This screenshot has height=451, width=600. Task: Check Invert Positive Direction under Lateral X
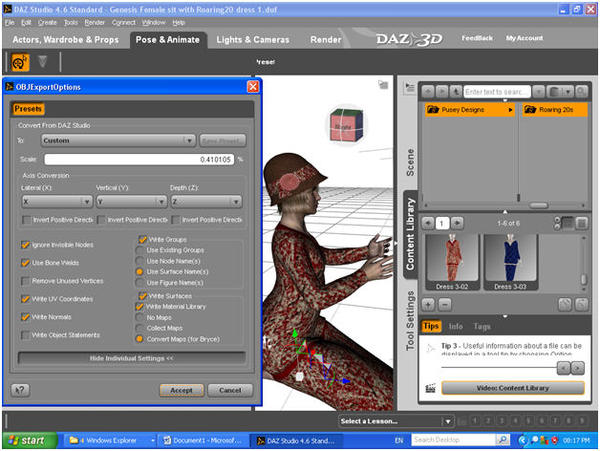click(26, 220)
